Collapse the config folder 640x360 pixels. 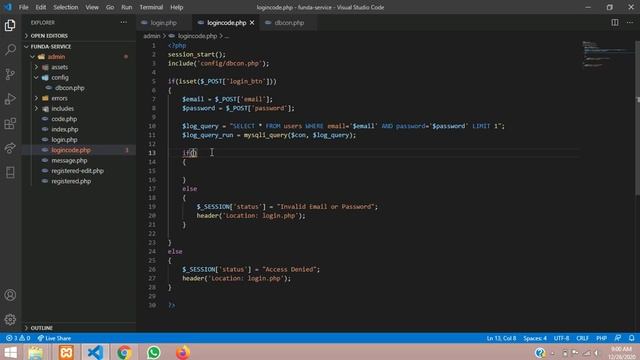click(x=60, y=78)
